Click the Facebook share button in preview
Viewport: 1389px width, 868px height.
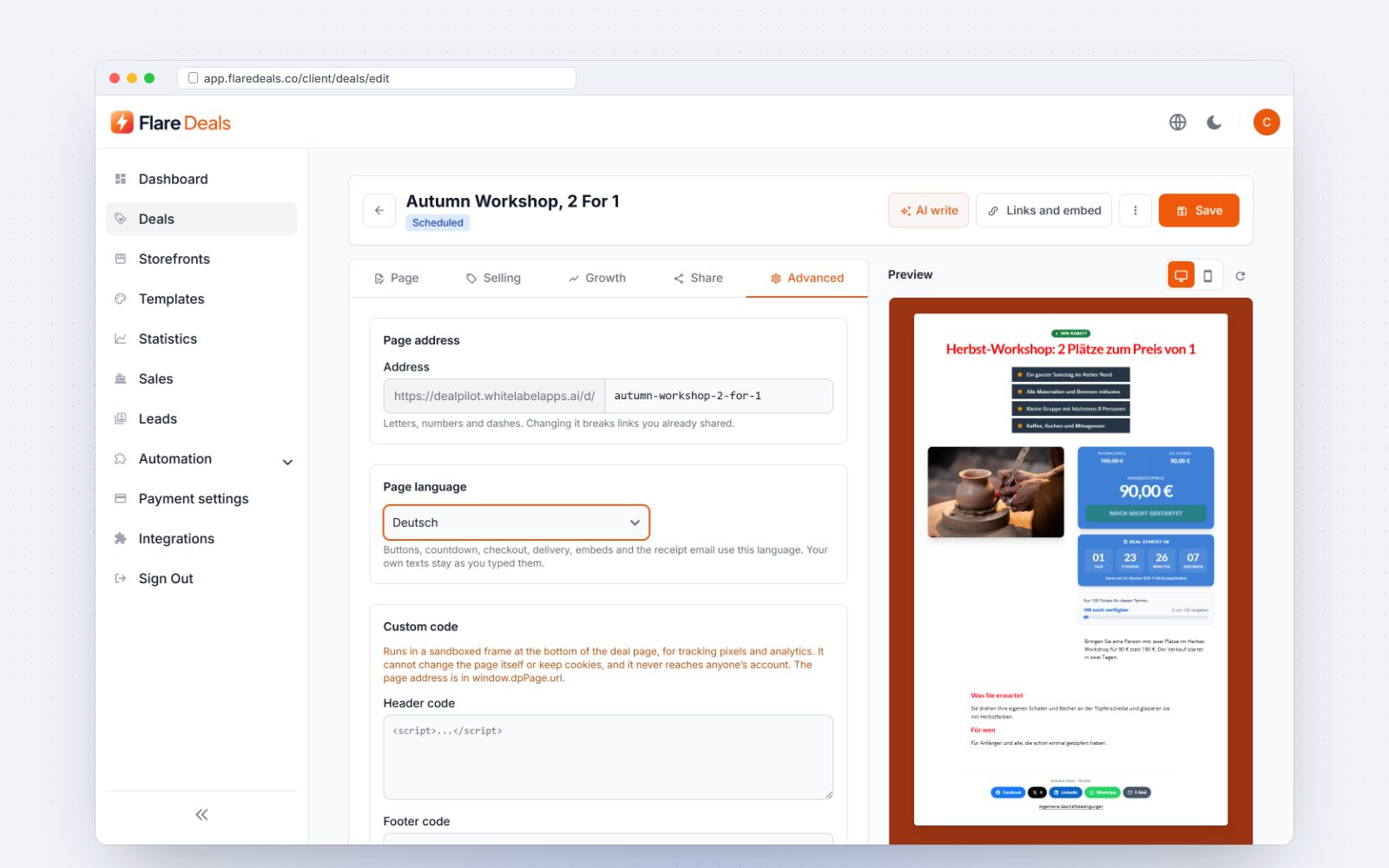pos(1008,792)
